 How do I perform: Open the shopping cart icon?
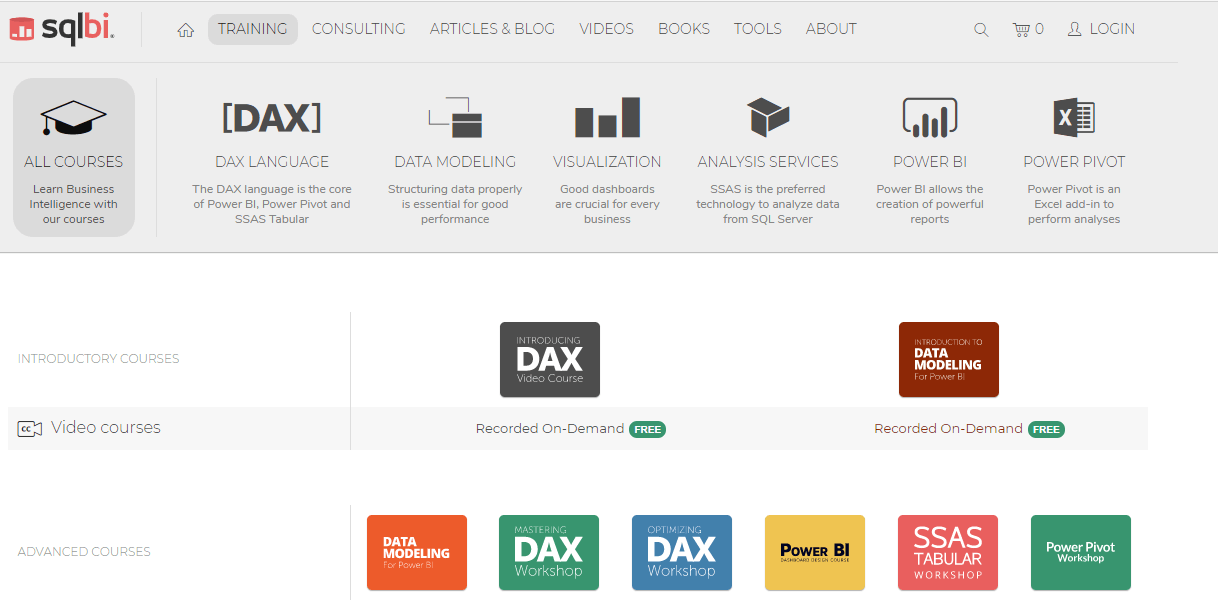pyautogui.click(x=1021, y=30)
